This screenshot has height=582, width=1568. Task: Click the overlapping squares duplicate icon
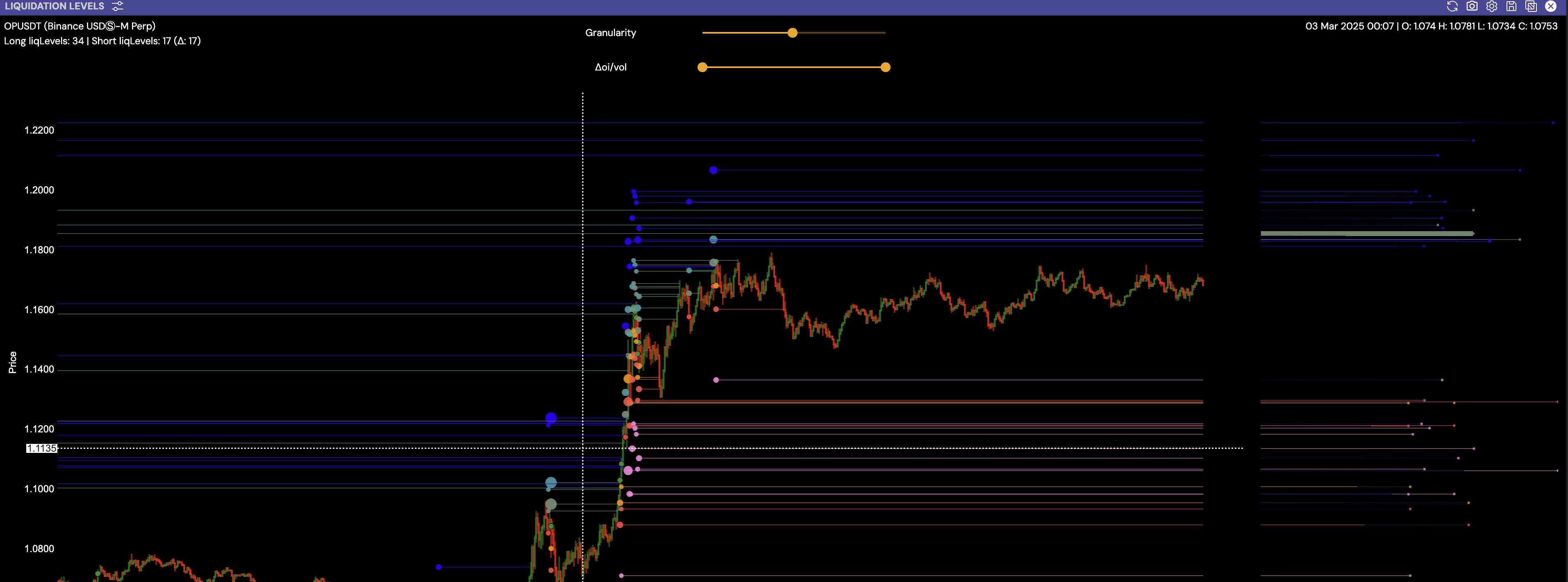coord(1531,6)
